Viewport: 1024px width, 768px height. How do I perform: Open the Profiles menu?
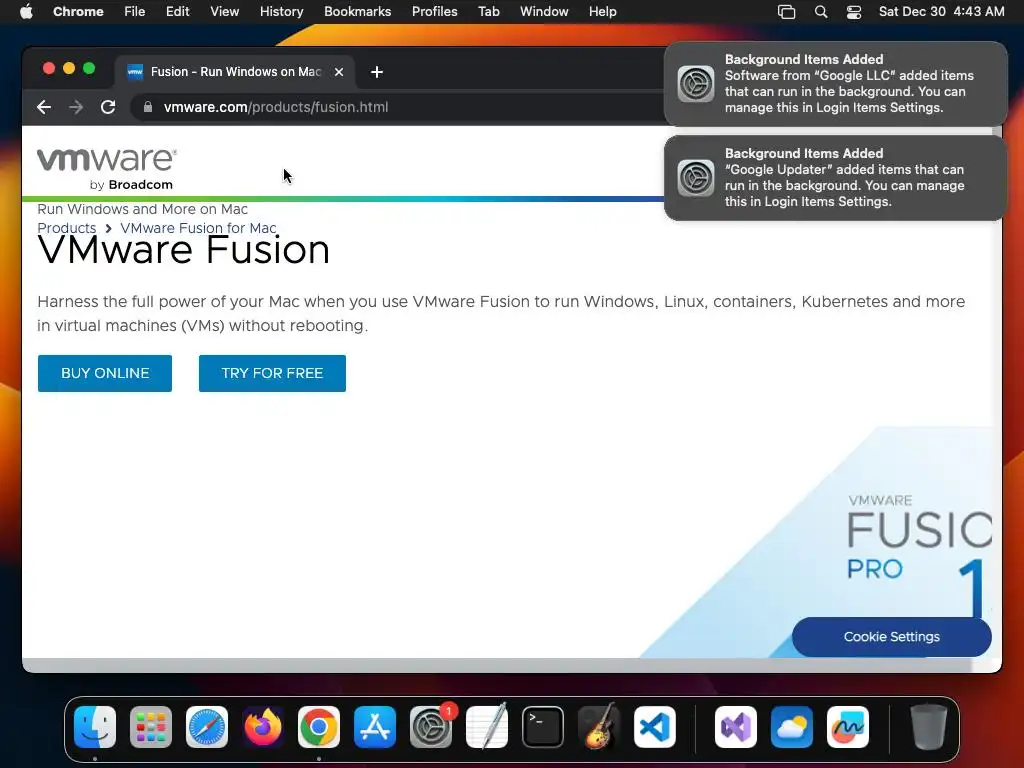pos(434,11)
